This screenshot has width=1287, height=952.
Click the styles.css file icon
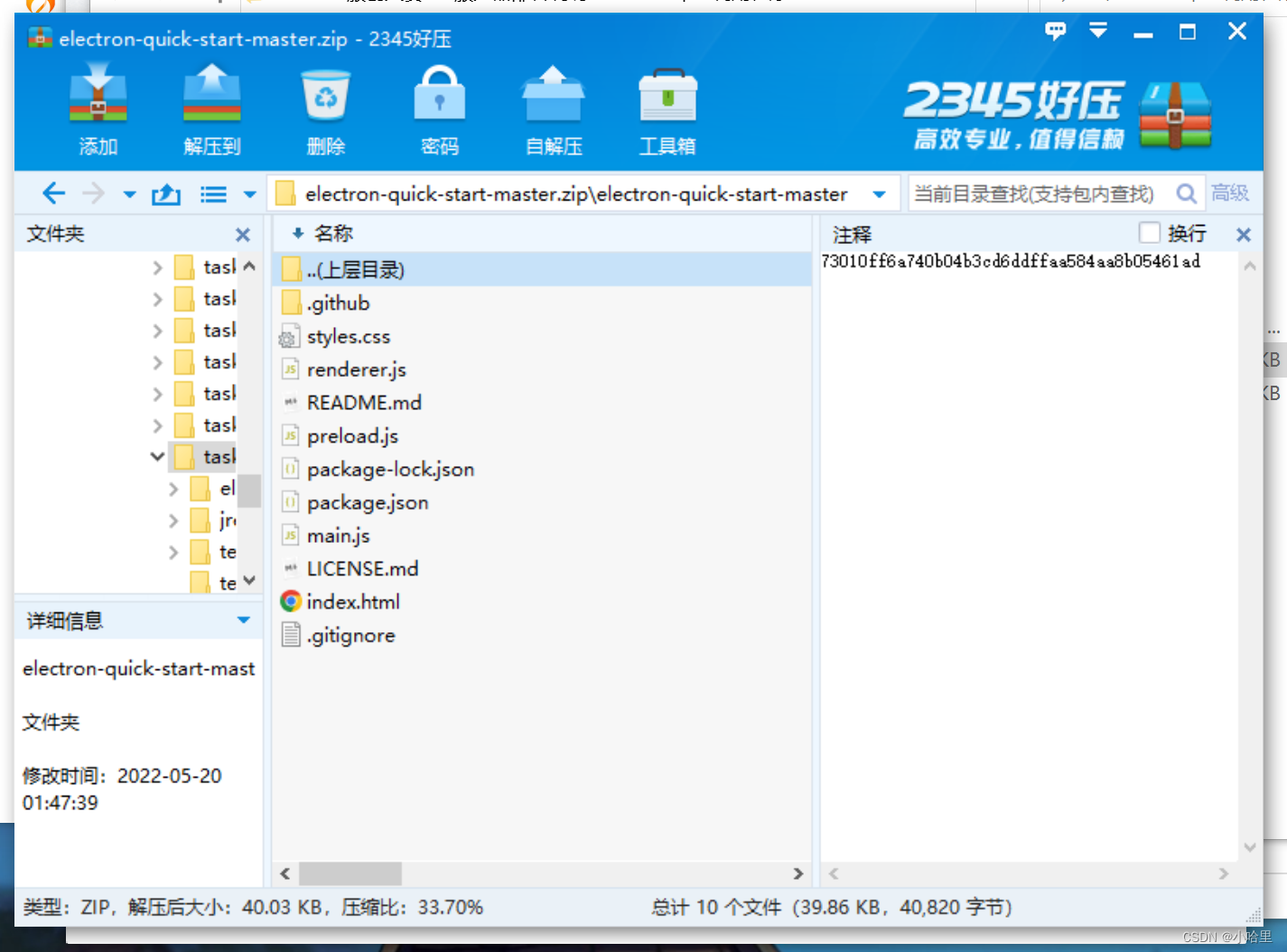coord(289,336)
